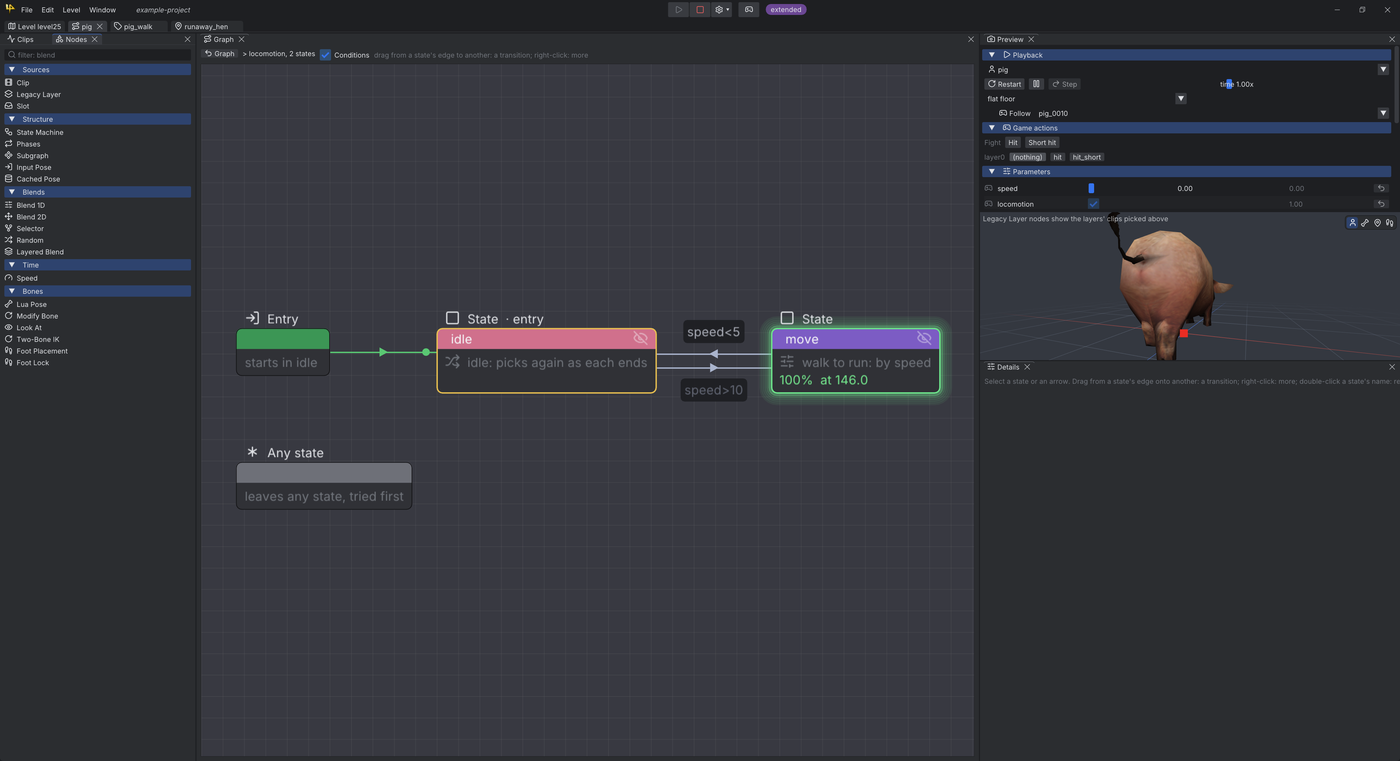
Task: Select the Phases node icon
Action: [x=9, y=144]
